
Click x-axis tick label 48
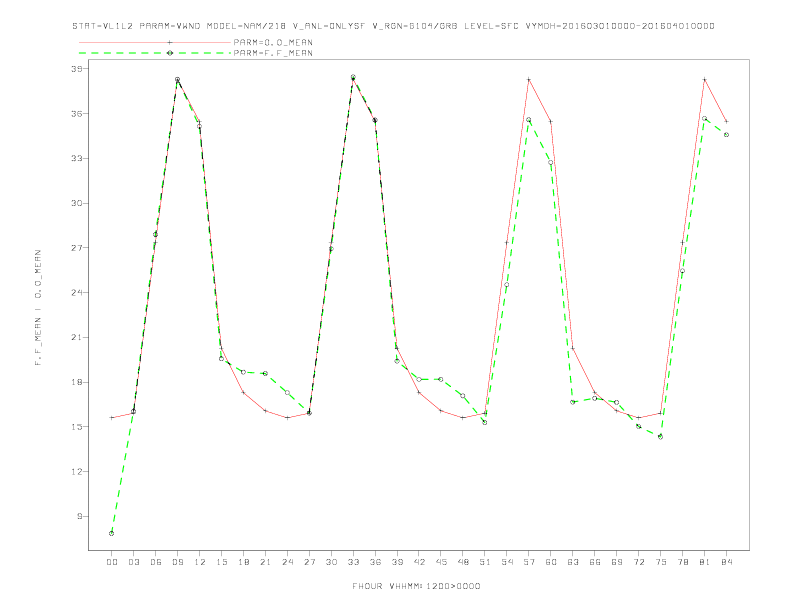[463, 562]
